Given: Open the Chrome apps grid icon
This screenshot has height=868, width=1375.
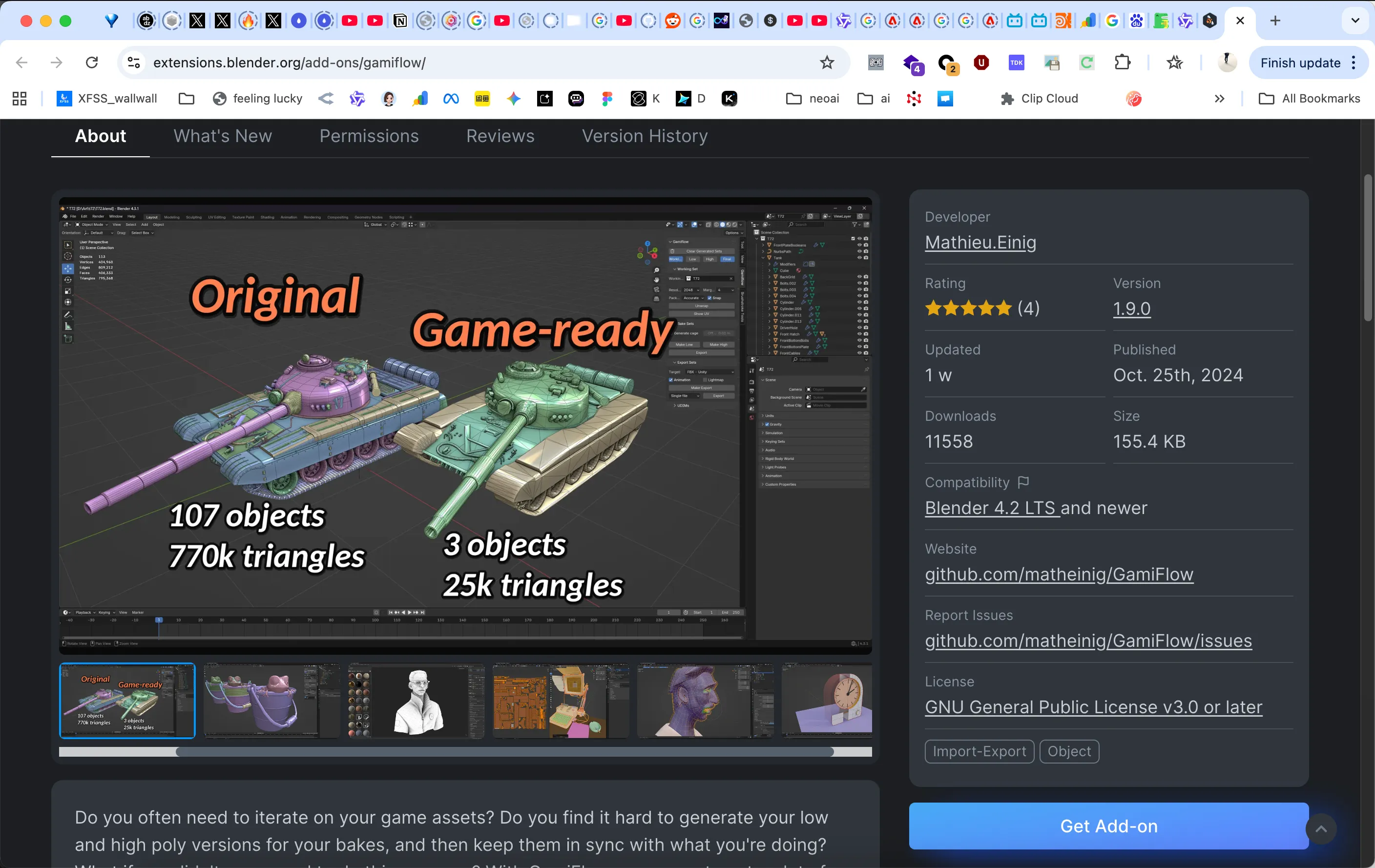Looking at the screenshot, I should 20,98.
